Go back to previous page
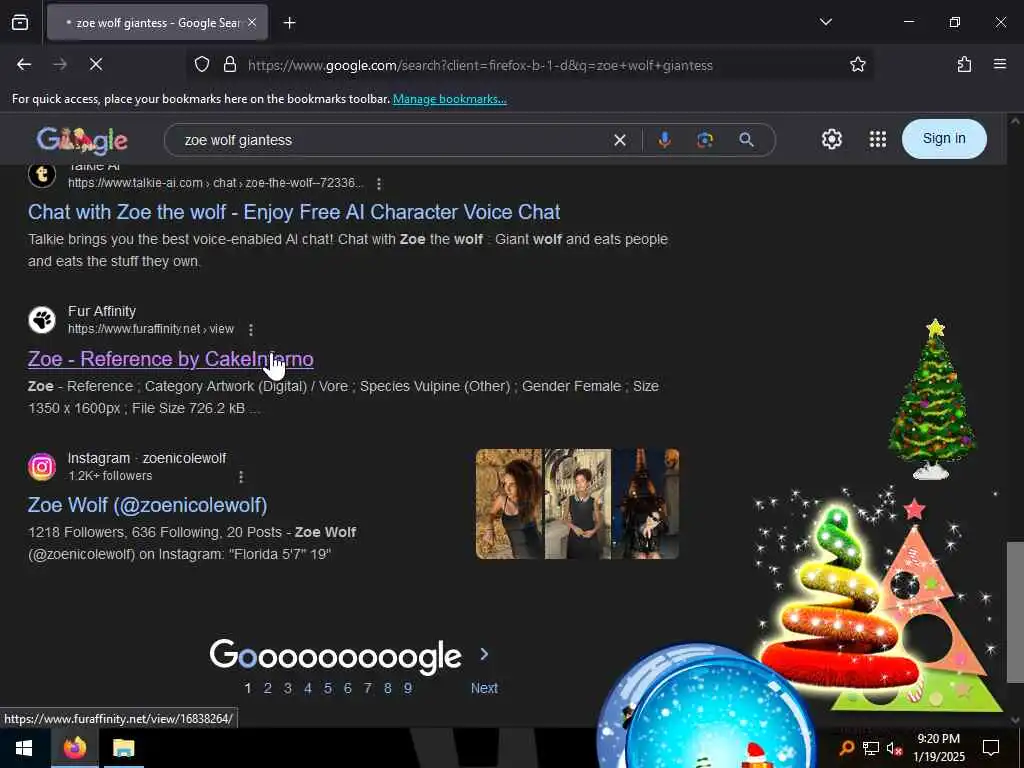This screenshot has height=768, width=1024. point(24,65)
